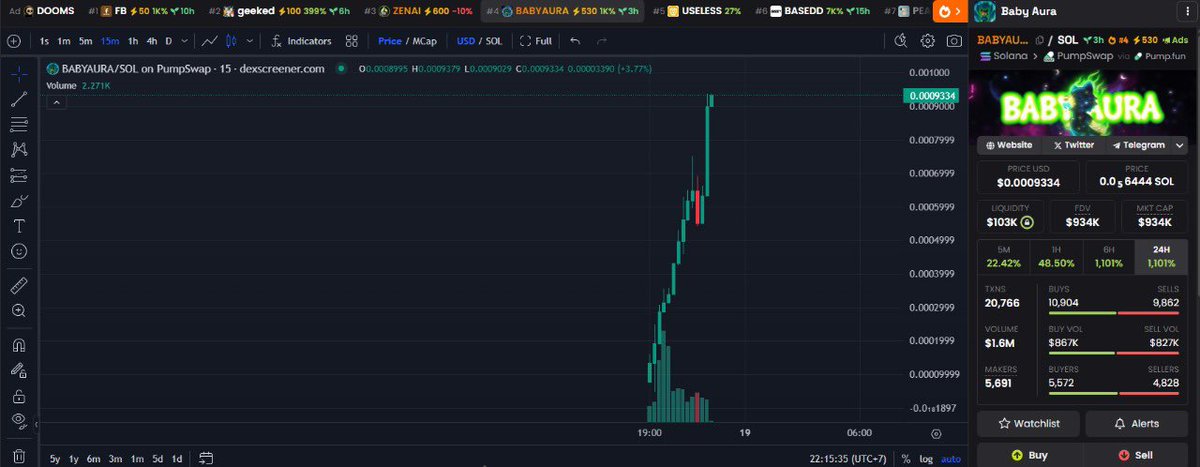Hide all drawings with eye icon

click(19, 421)
